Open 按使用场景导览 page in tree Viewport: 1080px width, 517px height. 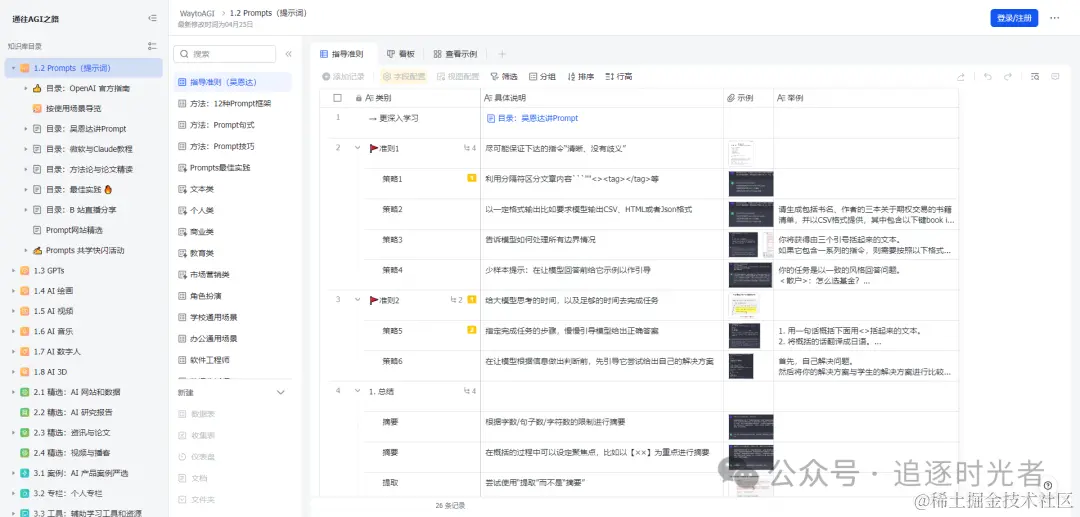[74, 109]
